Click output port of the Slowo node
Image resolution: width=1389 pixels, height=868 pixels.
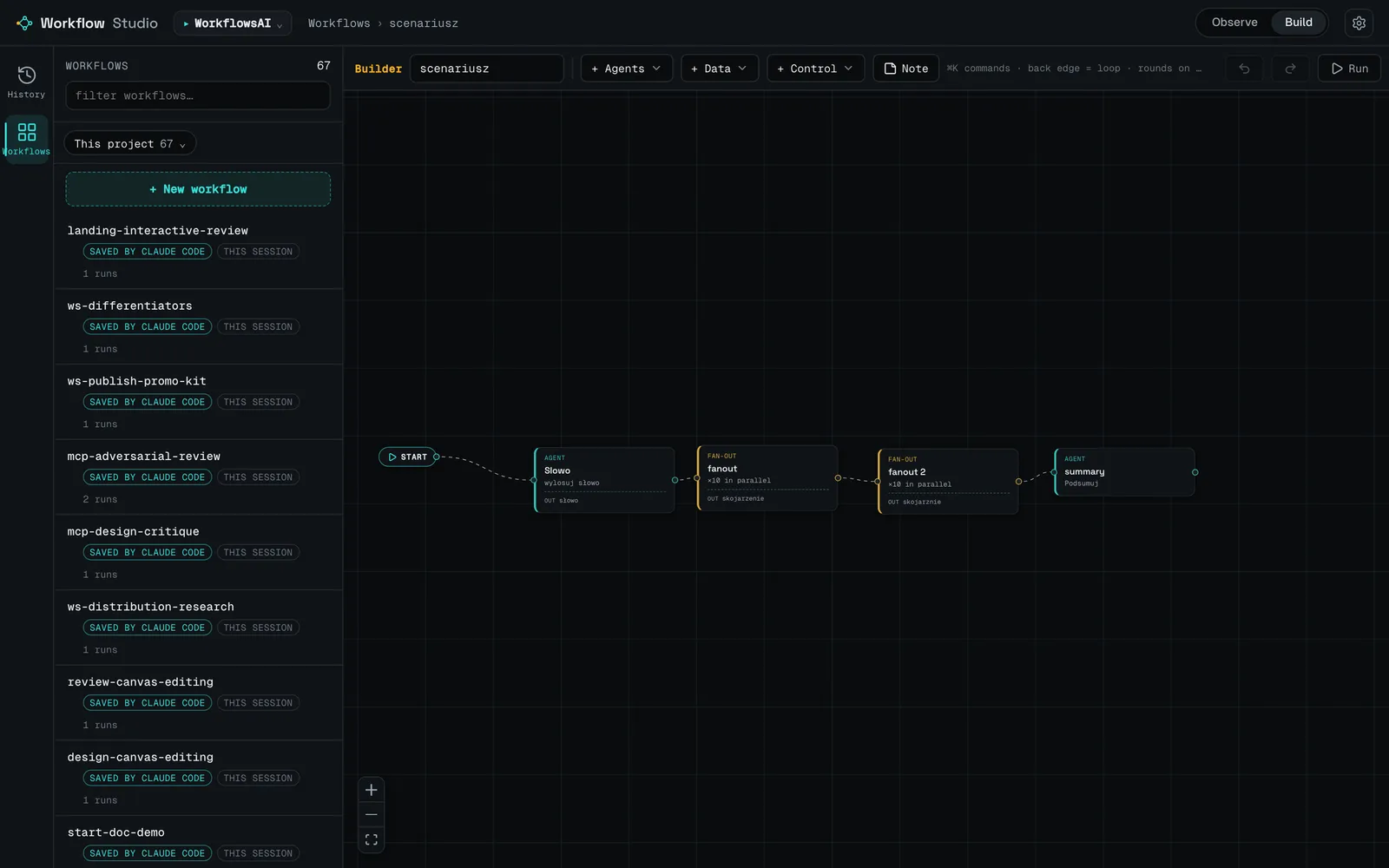coord(675,480)
